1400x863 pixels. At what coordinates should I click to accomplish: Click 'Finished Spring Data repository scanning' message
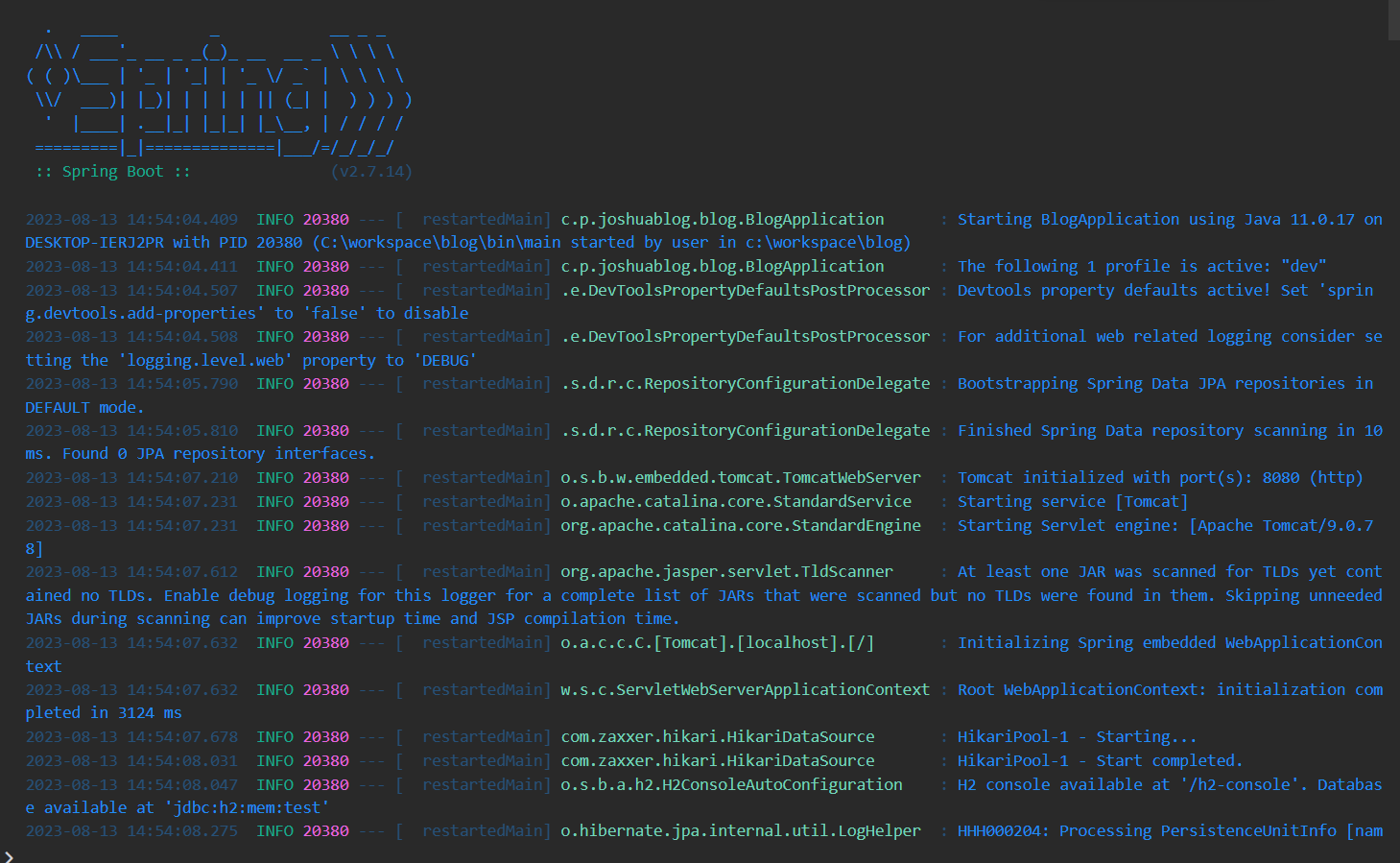(1142, 431)
